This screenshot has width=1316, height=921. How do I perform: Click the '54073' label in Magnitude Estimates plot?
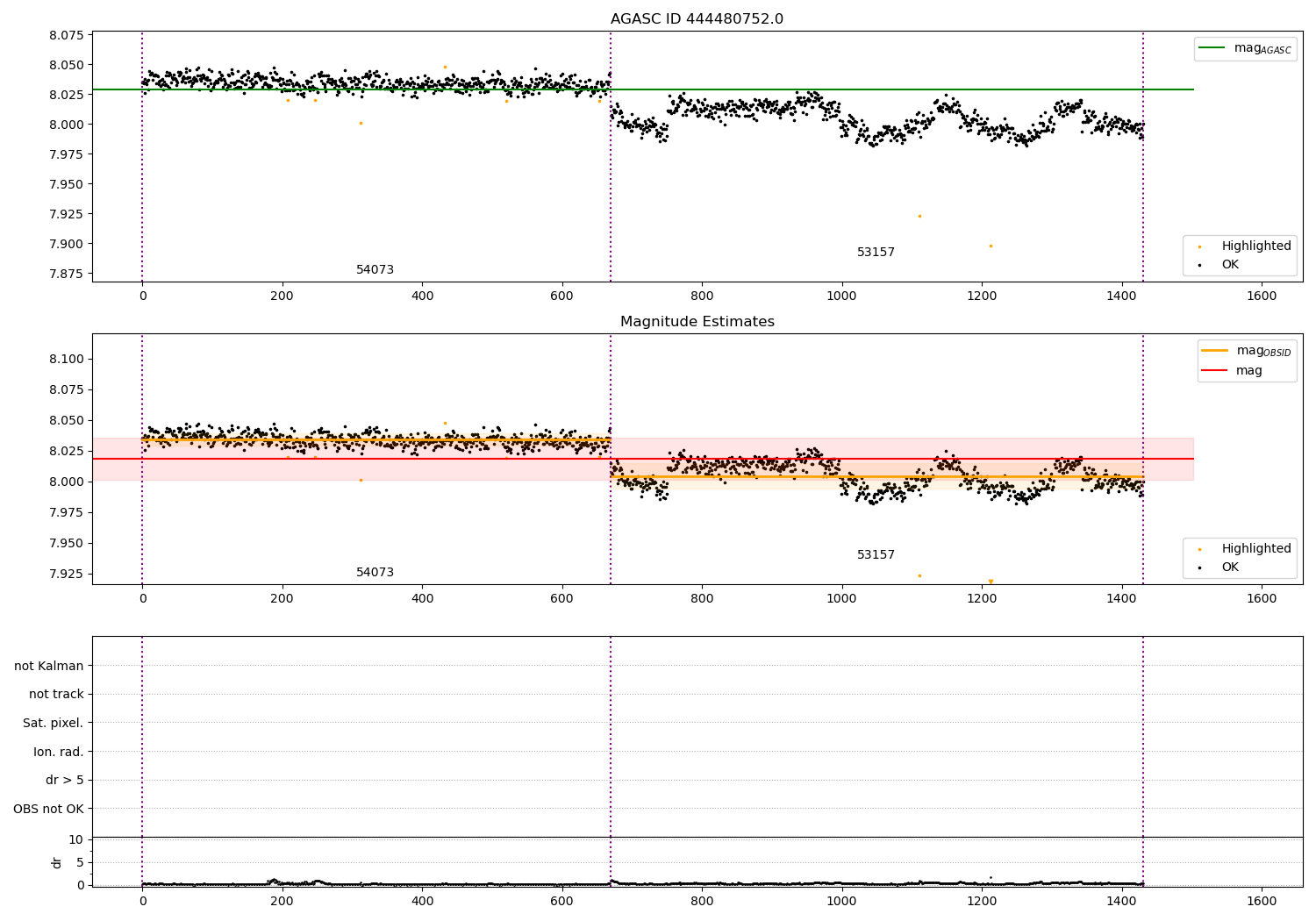click(x=375, y=573)
